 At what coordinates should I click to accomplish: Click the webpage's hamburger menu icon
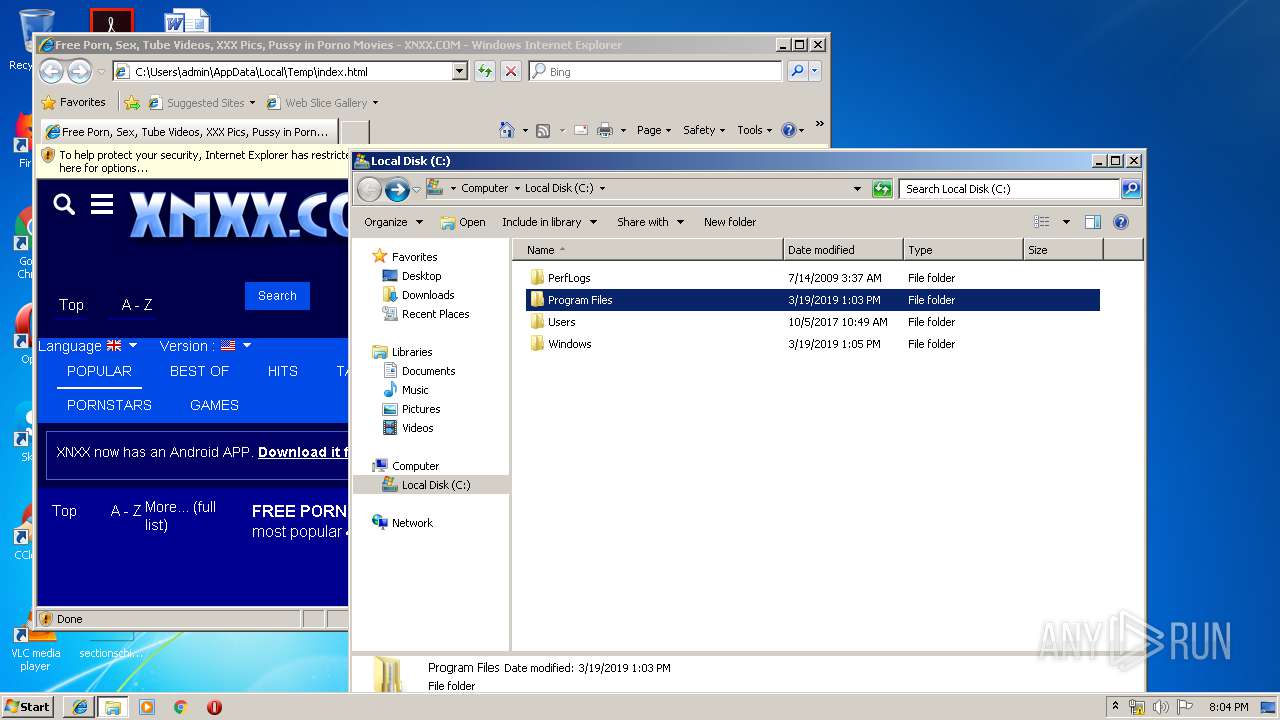pyautogui.click(x=101, y=205)
